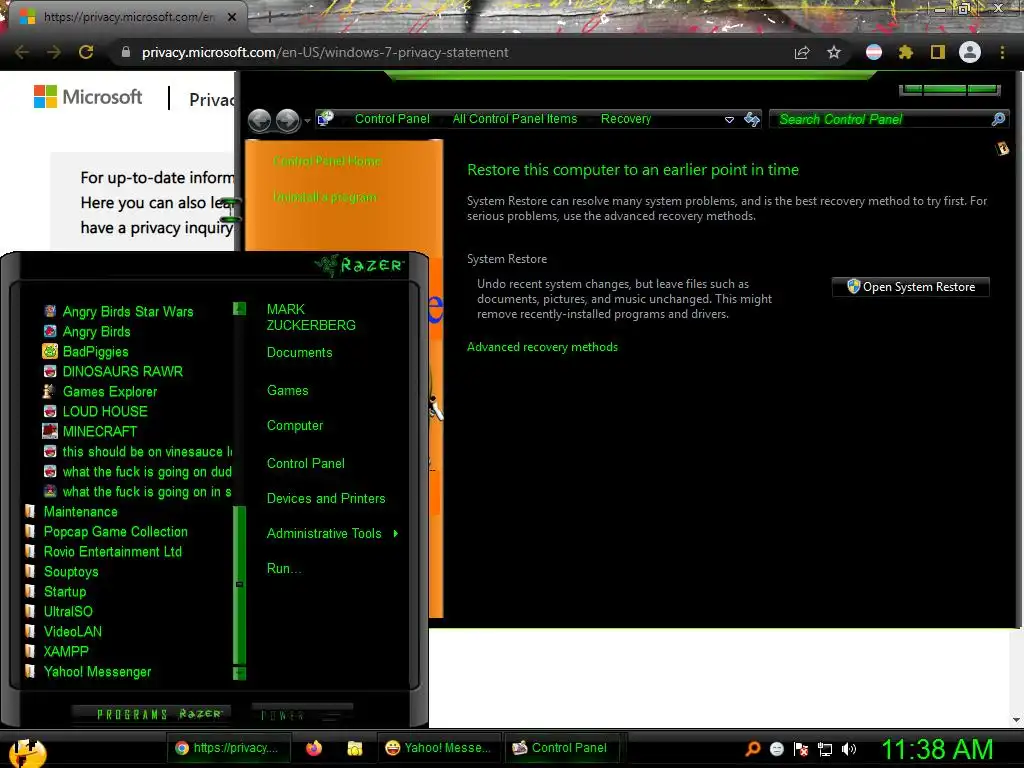This screenshot has width=1024, height=768.
Task: Click the Start orb on taskbar
Action: [x=27, y=753]
